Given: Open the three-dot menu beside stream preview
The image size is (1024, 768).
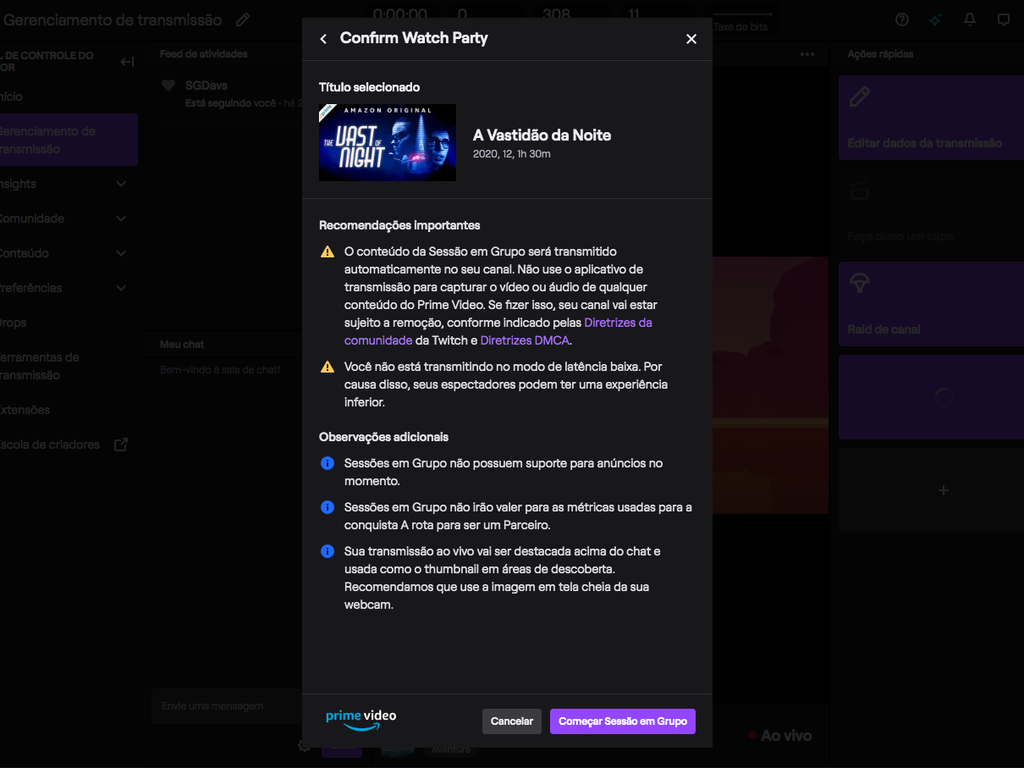Looking at the screenshot, I should tap(807, 54).
